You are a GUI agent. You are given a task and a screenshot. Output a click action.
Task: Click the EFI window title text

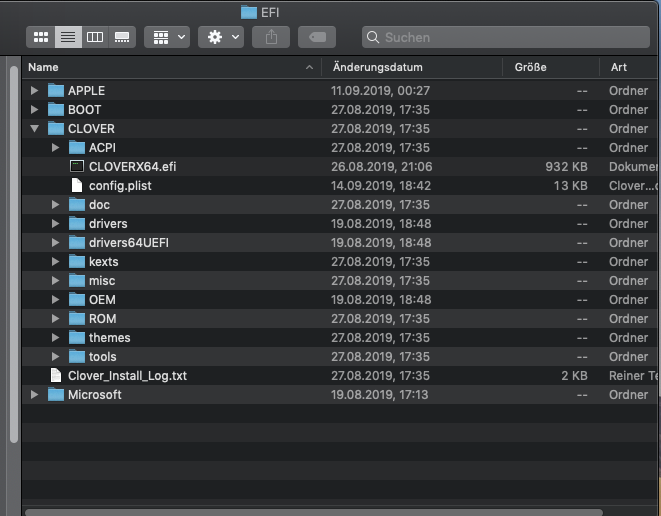[270, 13]
